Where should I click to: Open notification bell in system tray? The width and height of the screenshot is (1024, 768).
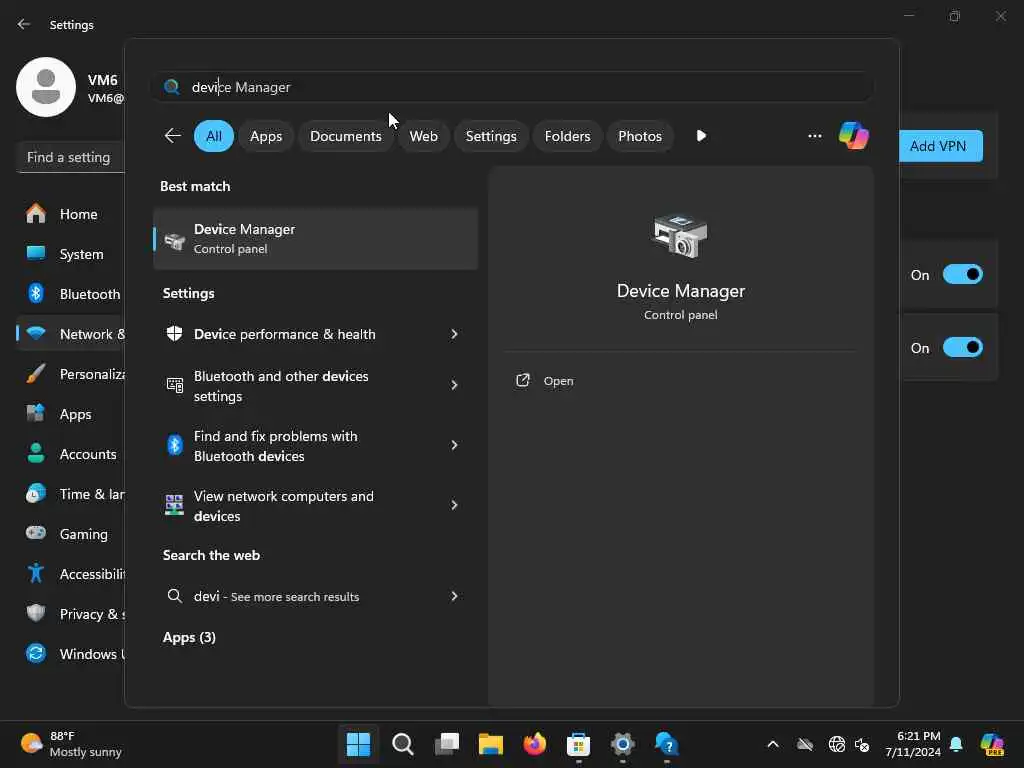coord(956,744)
